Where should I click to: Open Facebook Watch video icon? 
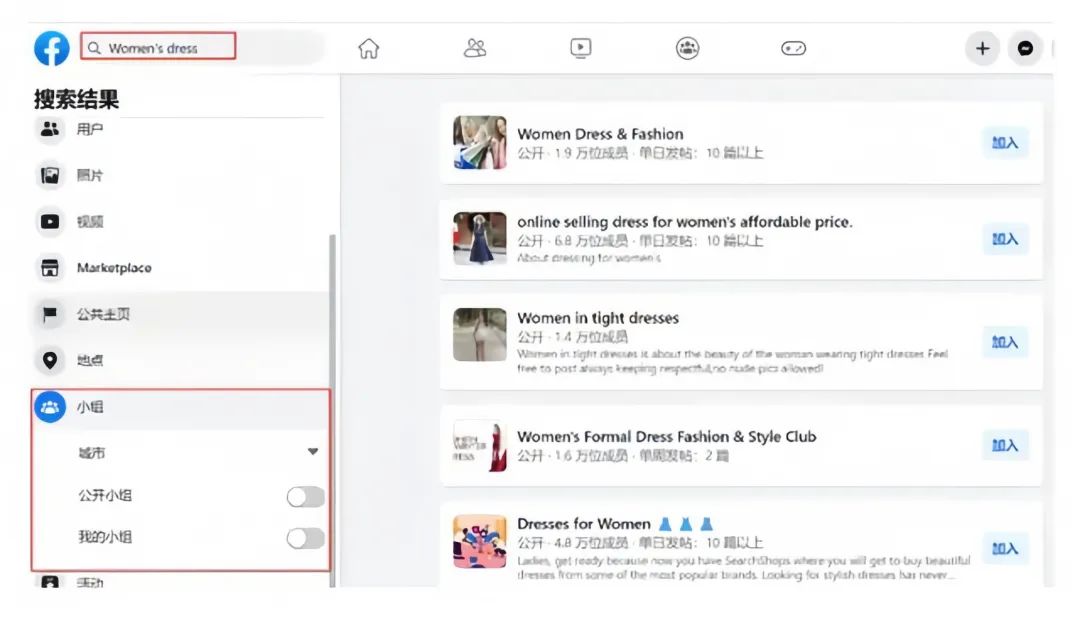click(x=581, y=47)
